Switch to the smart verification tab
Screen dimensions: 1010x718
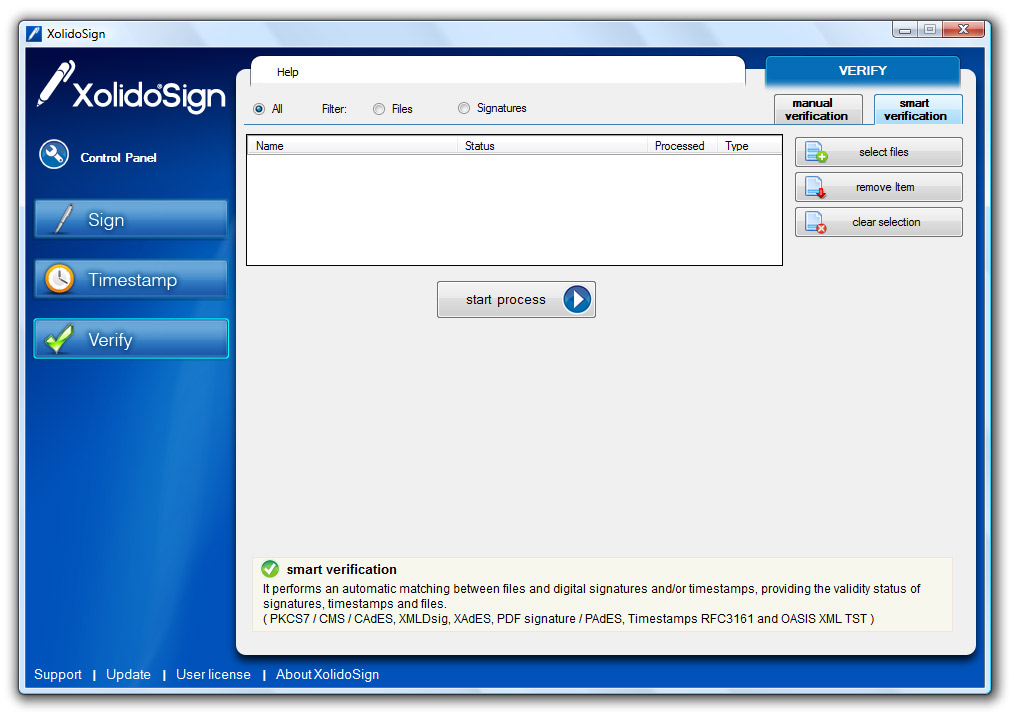coord(917,109)
